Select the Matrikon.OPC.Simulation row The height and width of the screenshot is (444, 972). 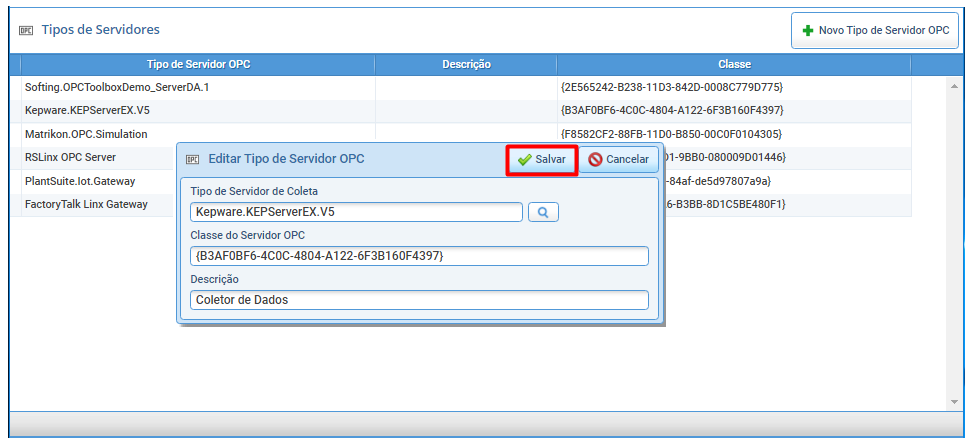460,135
